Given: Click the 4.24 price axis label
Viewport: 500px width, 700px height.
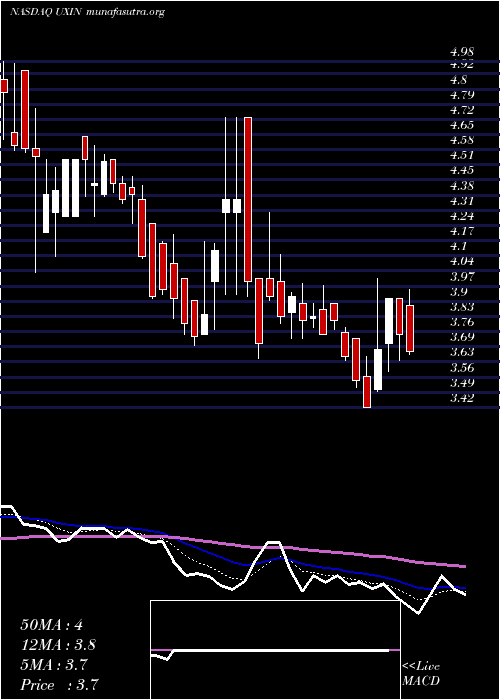Looking at the screenshot, I should 462,216.
